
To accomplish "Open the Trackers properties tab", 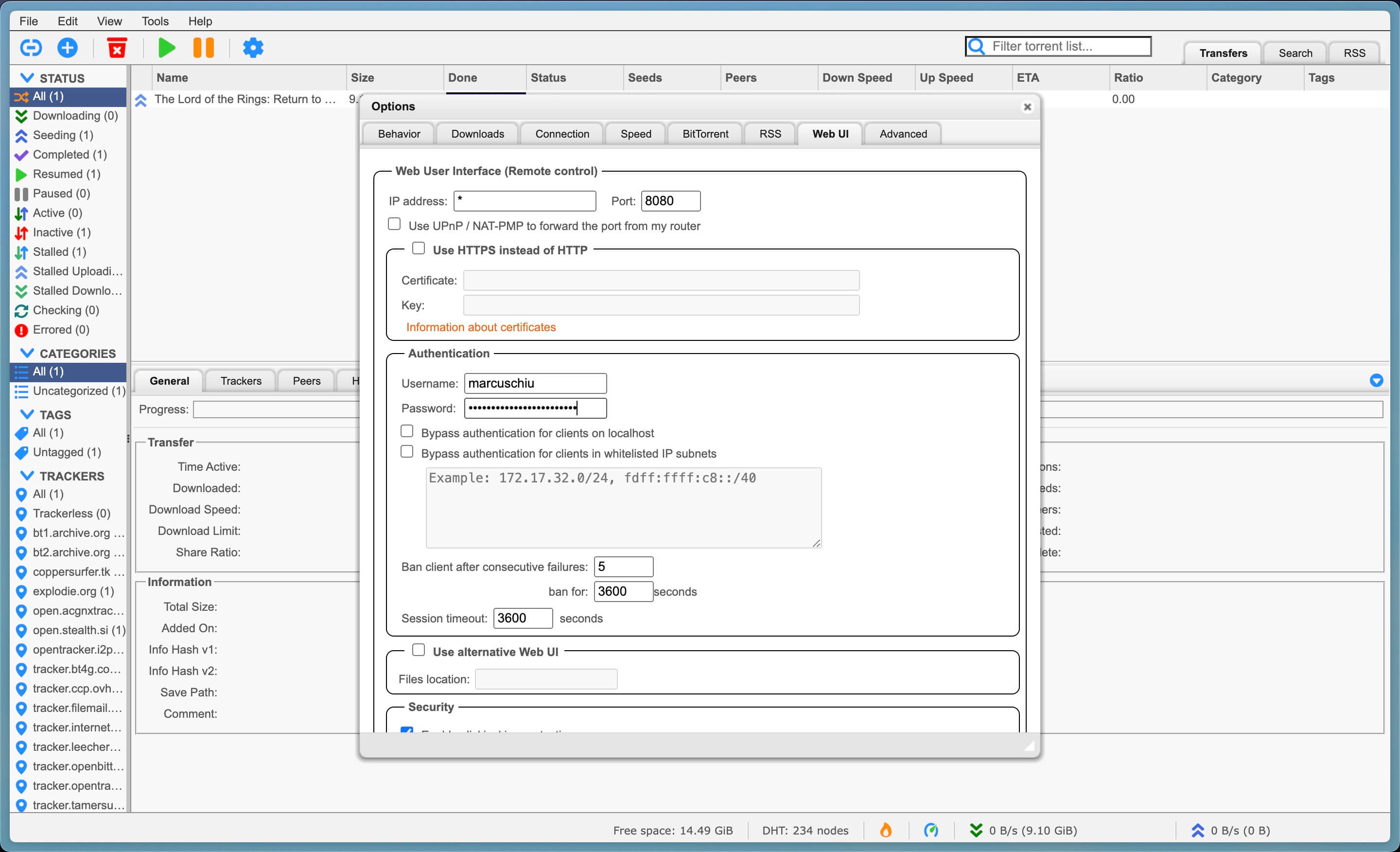I will pyautogui.click(x=241, y=381).
